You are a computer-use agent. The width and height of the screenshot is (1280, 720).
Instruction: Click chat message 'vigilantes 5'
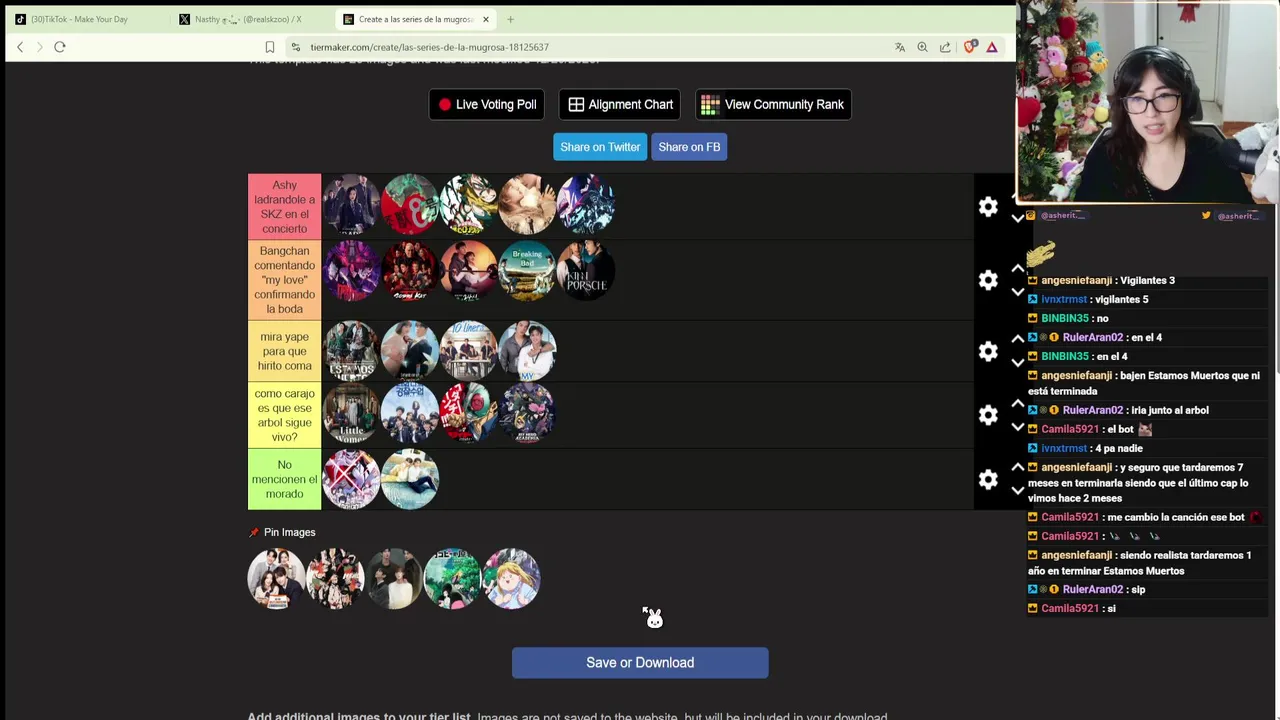tap(1120, 299)
